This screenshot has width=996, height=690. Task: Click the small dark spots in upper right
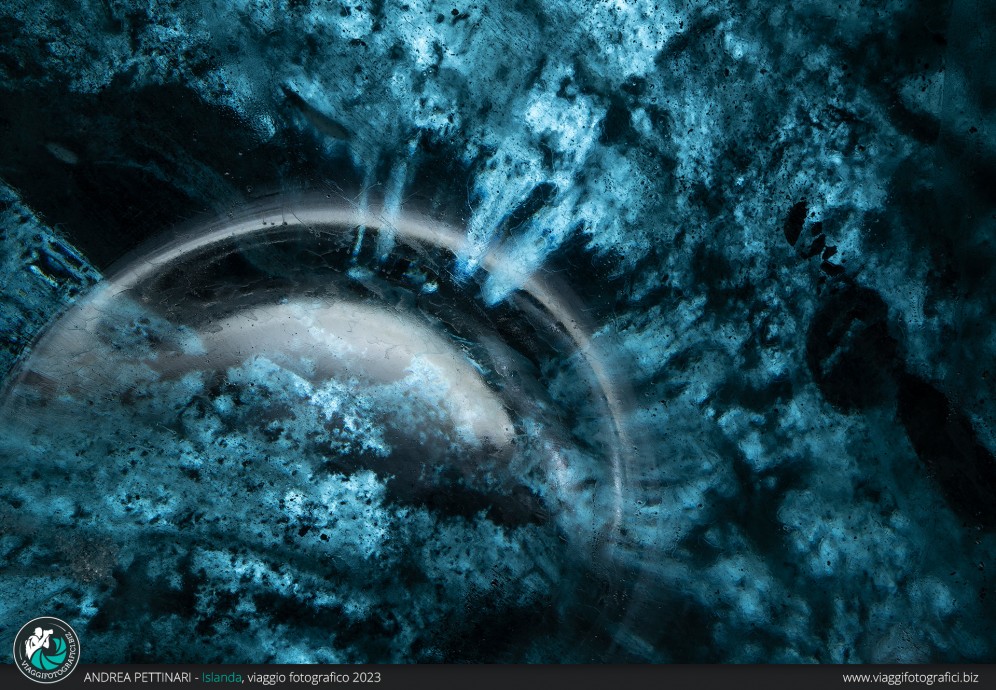pyautogui.click(x=800, y=225)
